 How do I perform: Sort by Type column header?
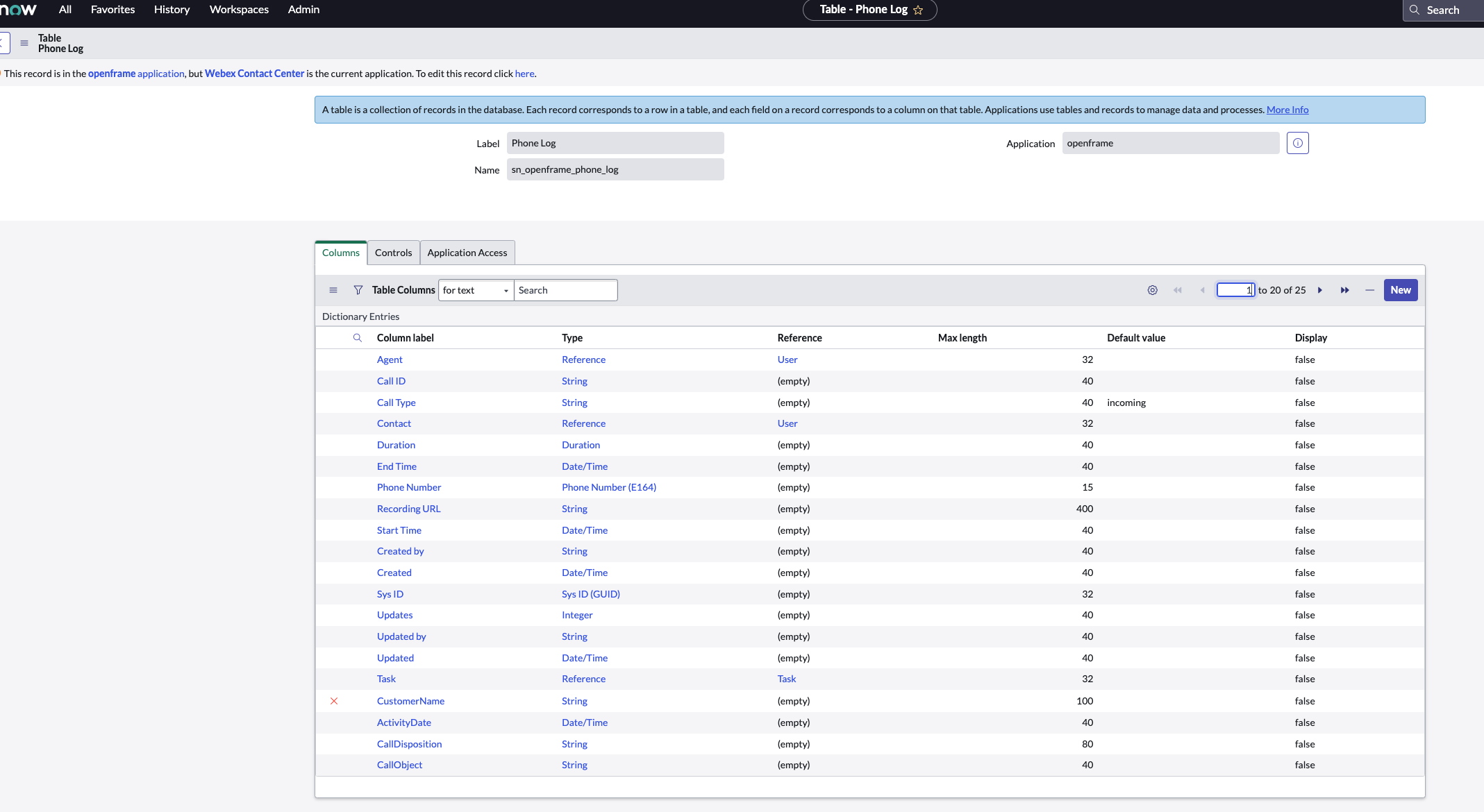pyautogui.click(x=572, y=338)
